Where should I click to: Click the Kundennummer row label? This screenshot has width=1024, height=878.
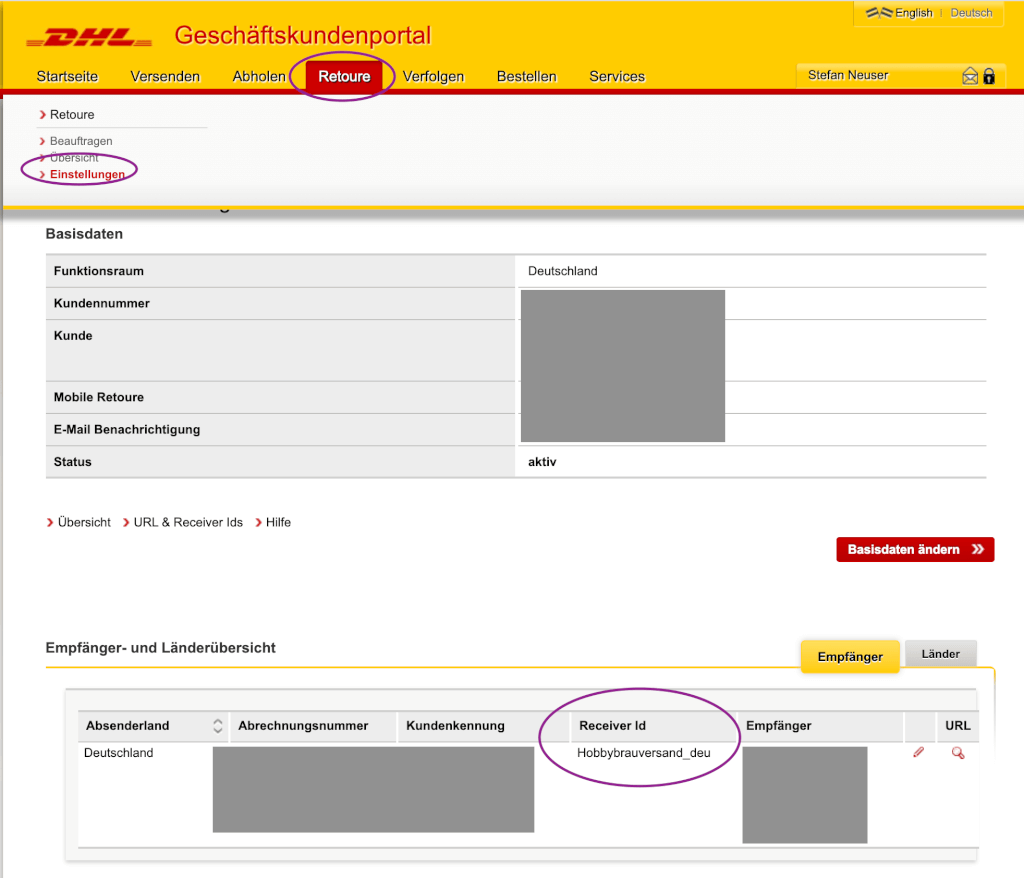pos(101,303)
